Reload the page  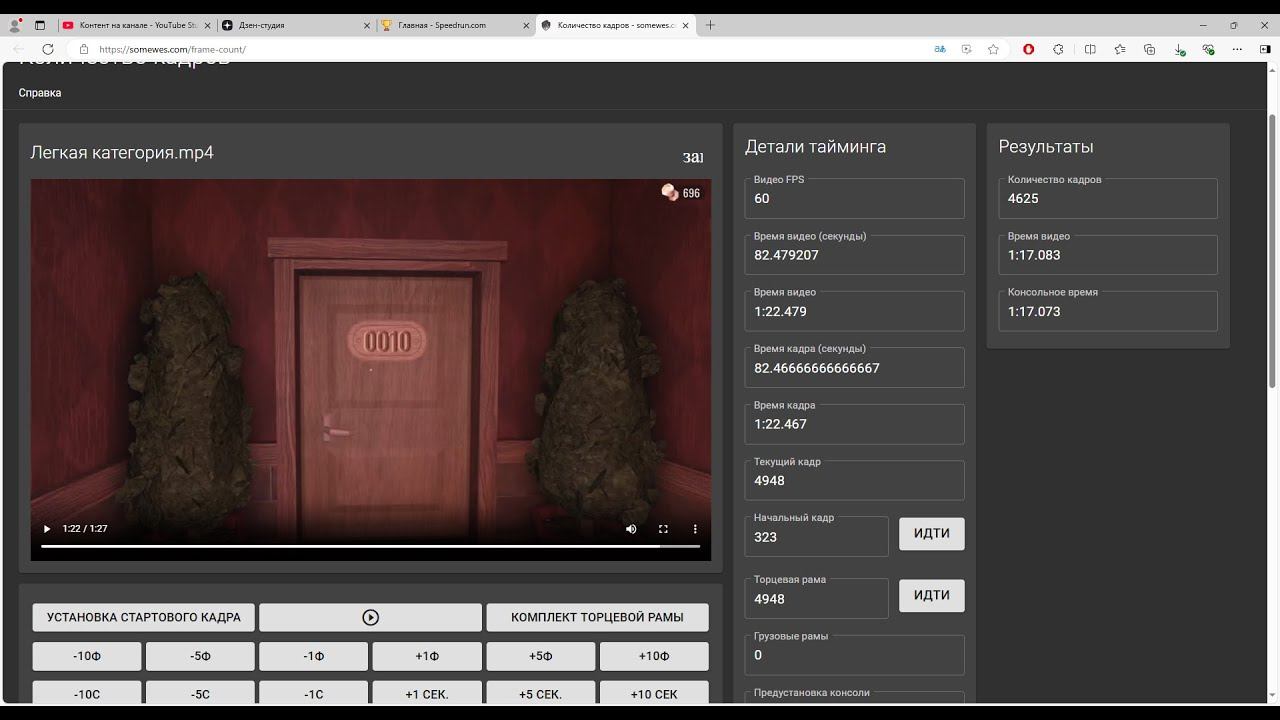47,49
